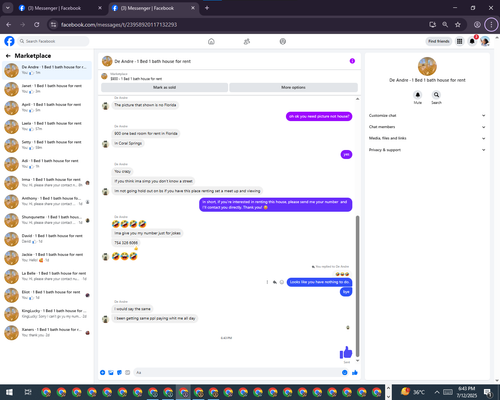Open emoji picker in message field
This screenshot has width=500, height=400.
click(345, 372)
